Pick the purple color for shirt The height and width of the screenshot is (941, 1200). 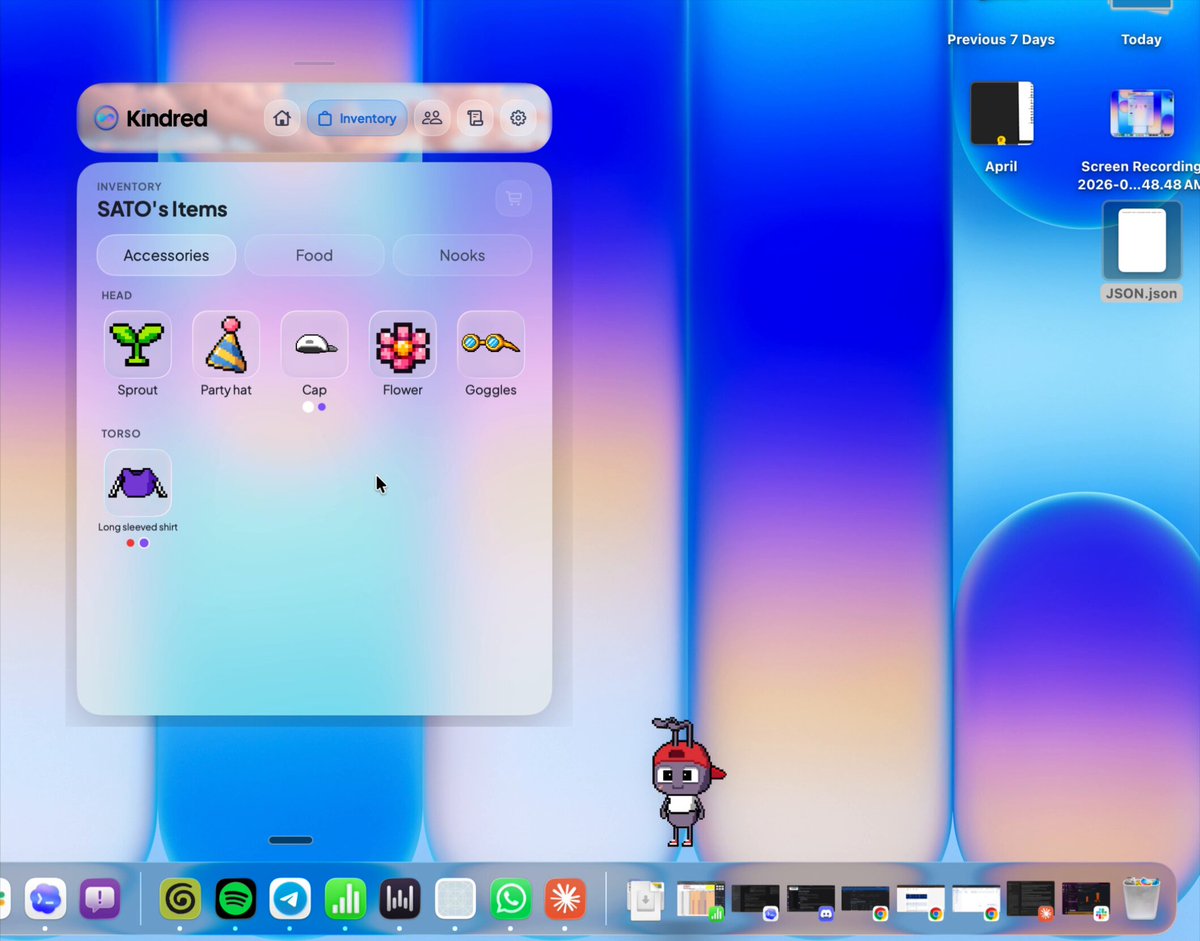(144, 543)
